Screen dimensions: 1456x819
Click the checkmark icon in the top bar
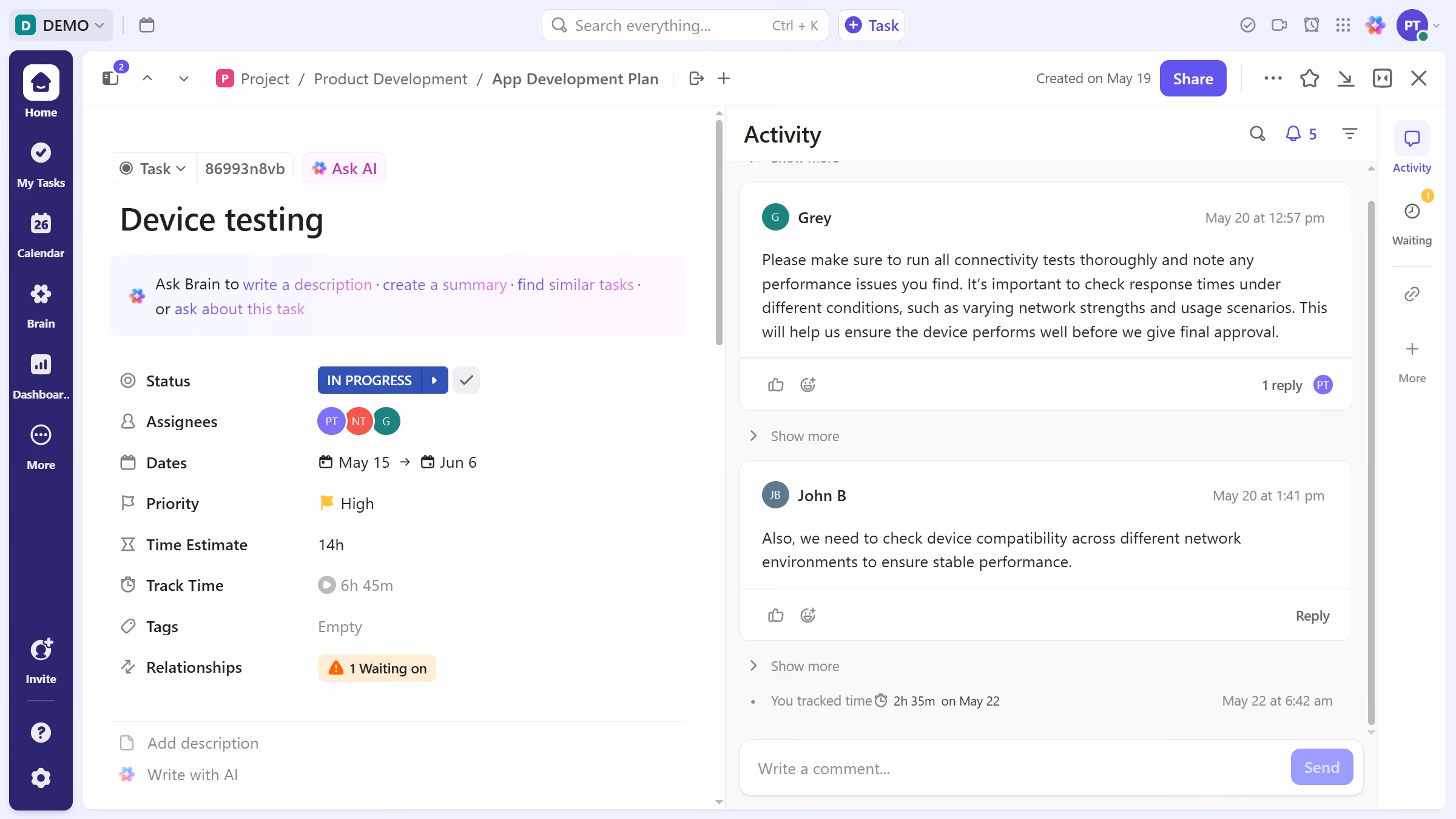pos(1248,25)
